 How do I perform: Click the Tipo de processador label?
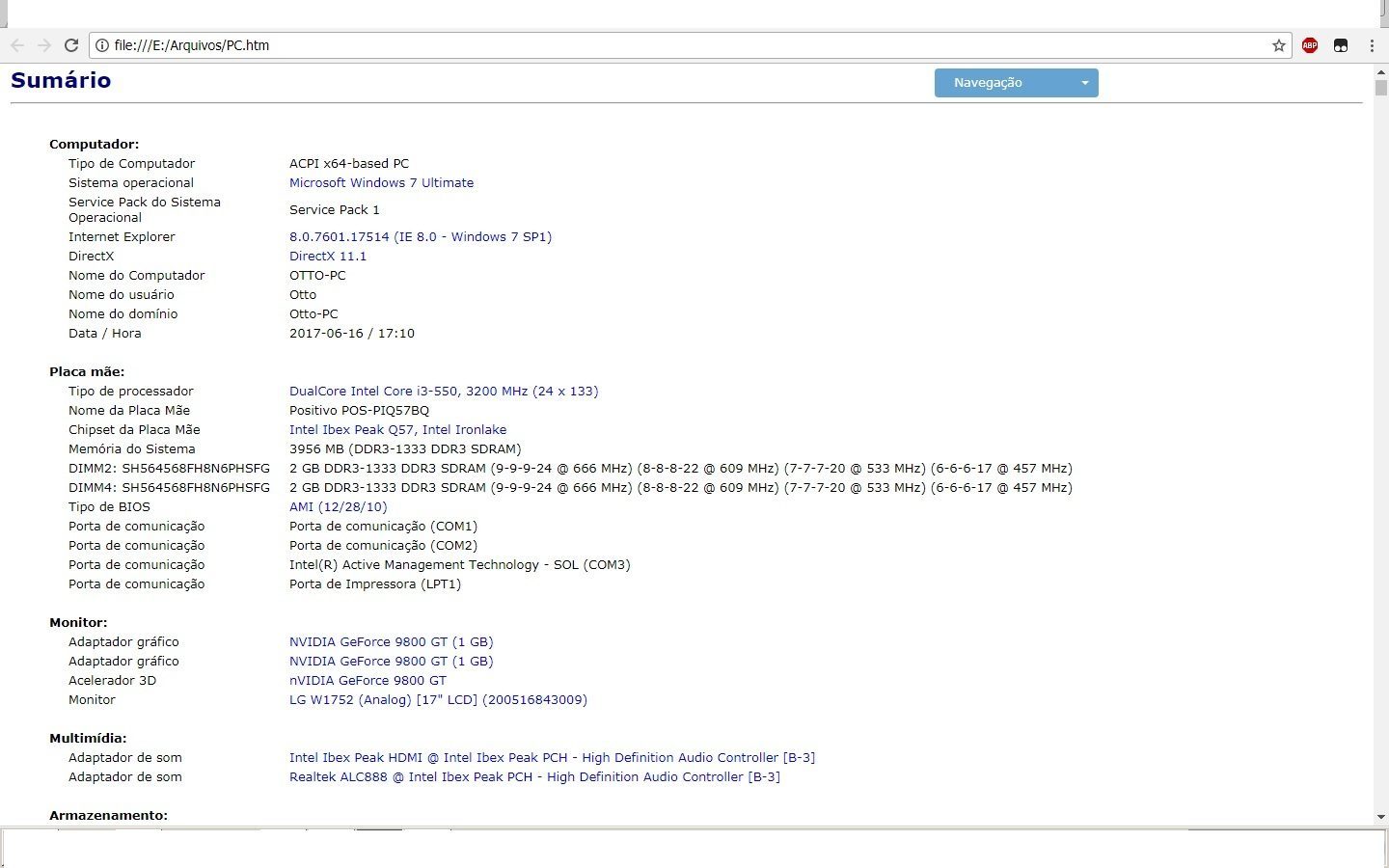(x=131, y=392)
